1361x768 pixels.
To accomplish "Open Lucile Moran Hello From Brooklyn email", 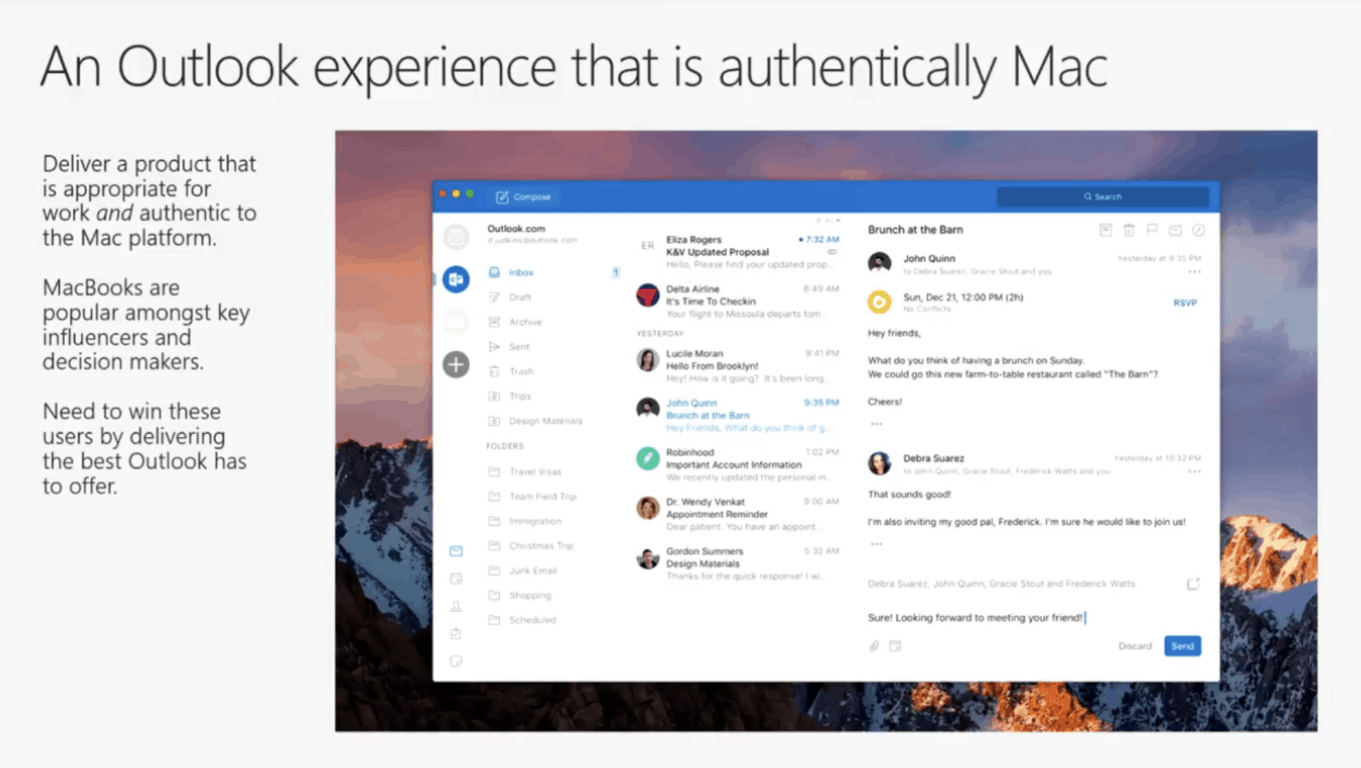I will pos(739,366).
